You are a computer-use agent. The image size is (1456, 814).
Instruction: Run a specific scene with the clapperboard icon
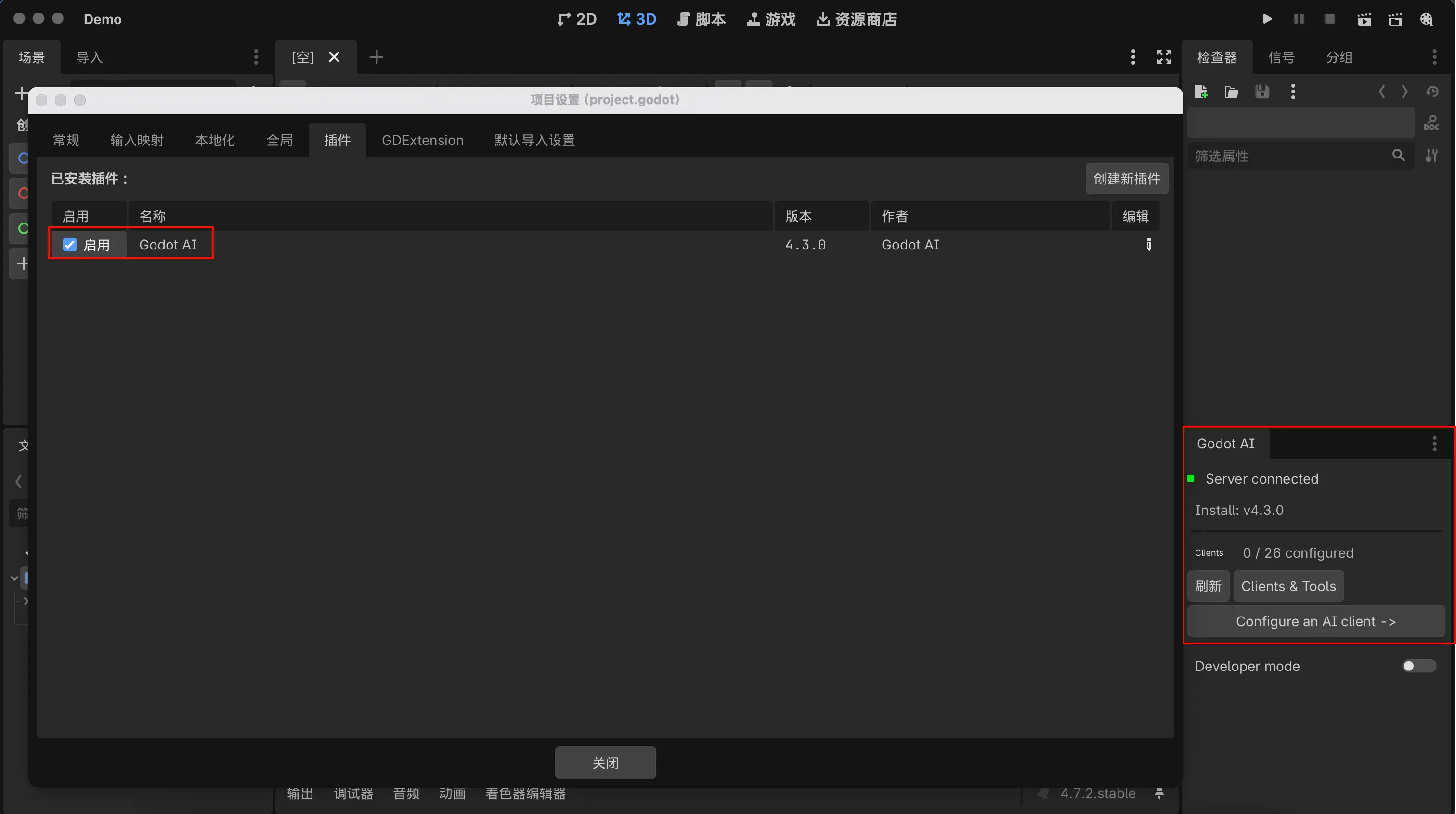pyautogui.click(x=1395, y=20)
